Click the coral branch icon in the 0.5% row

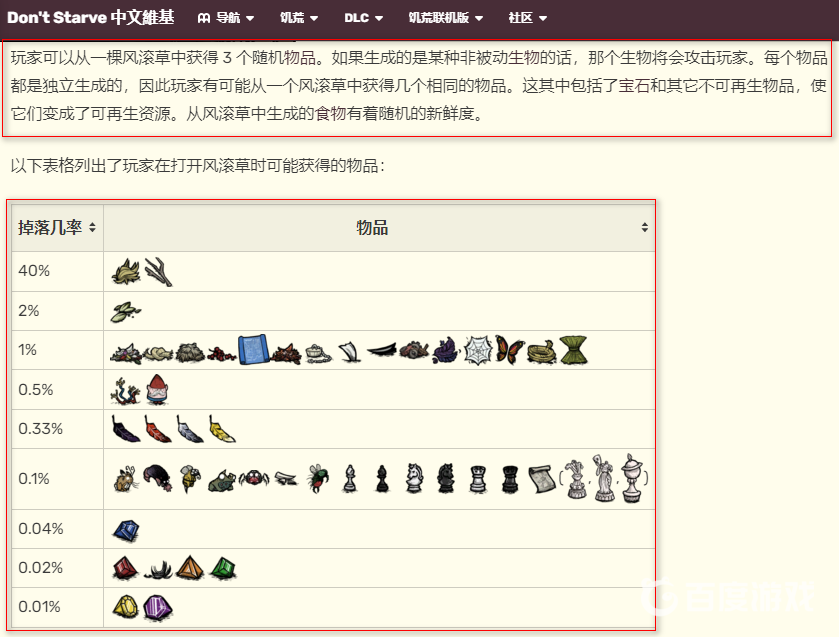tap(126, 390)
